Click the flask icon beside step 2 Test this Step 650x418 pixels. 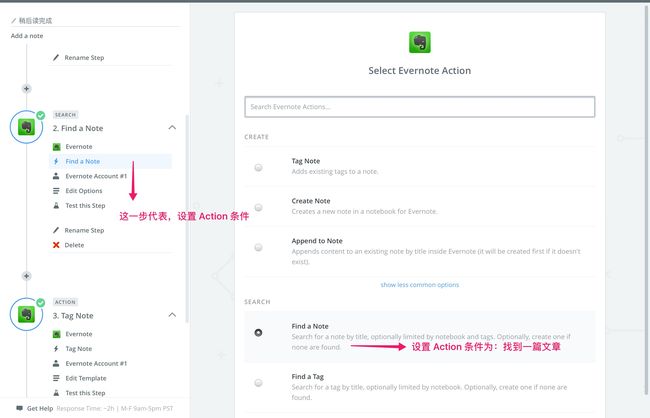click(56, 205)
